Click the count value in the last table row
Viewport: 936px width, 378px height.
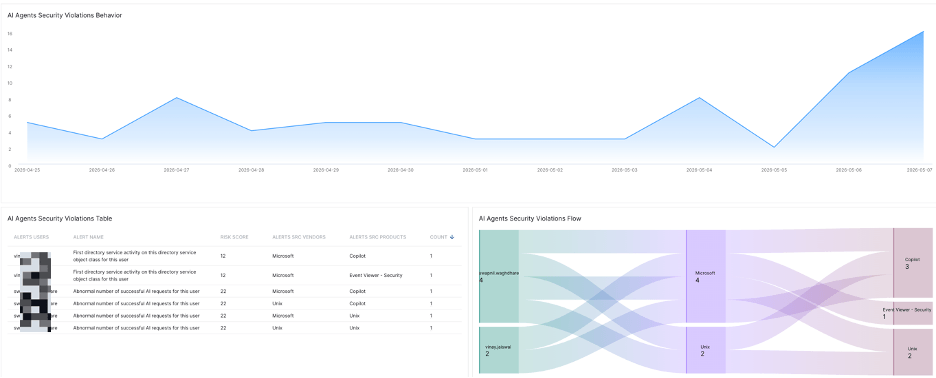click(x=431, y=328)
